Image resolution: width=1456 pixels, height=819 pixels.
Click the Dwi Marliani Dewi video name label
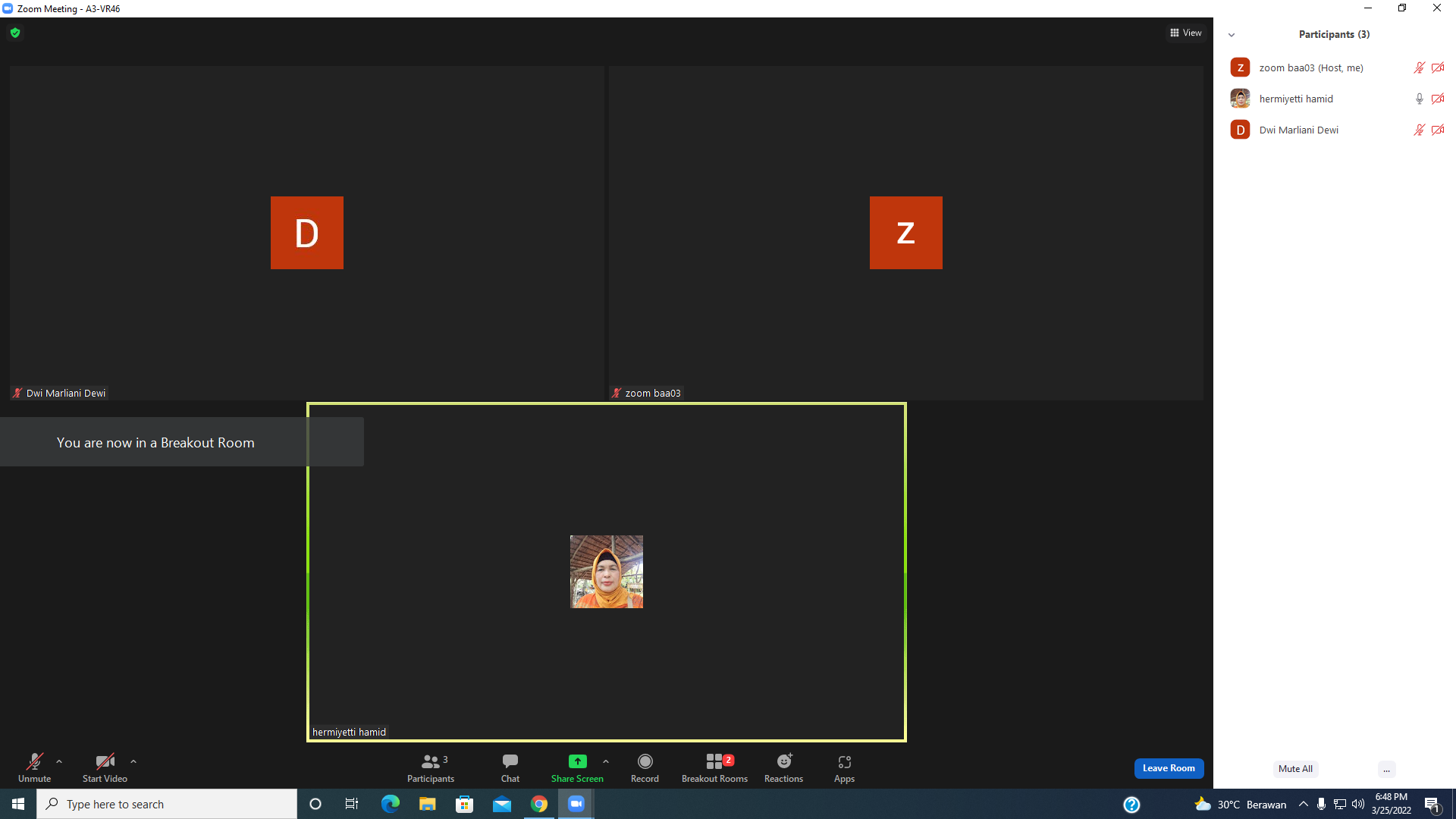pos(59,393)
